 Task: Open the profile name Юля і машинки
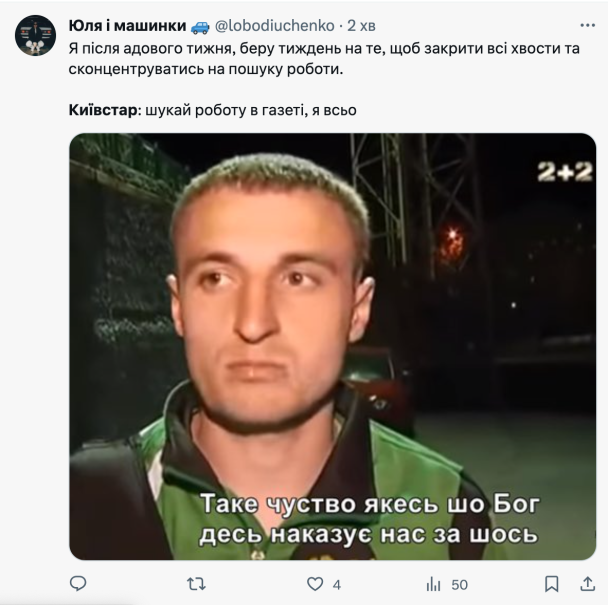click(x=128, y=26)
